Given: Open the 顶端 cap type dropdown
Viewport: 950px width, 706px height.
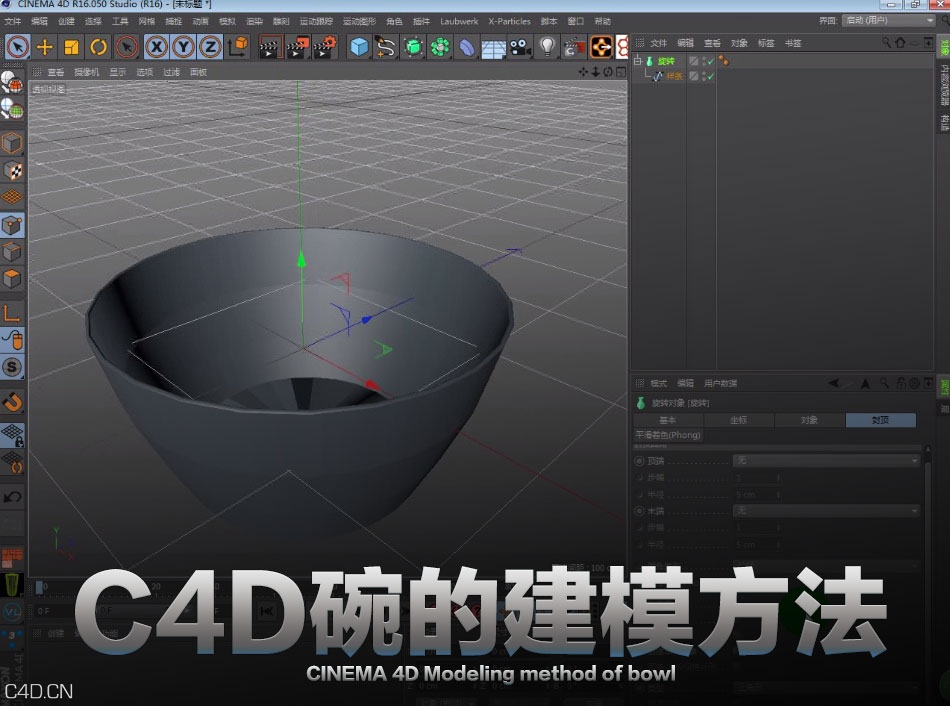Looking at the screenshot, I should tap(826, 461).
